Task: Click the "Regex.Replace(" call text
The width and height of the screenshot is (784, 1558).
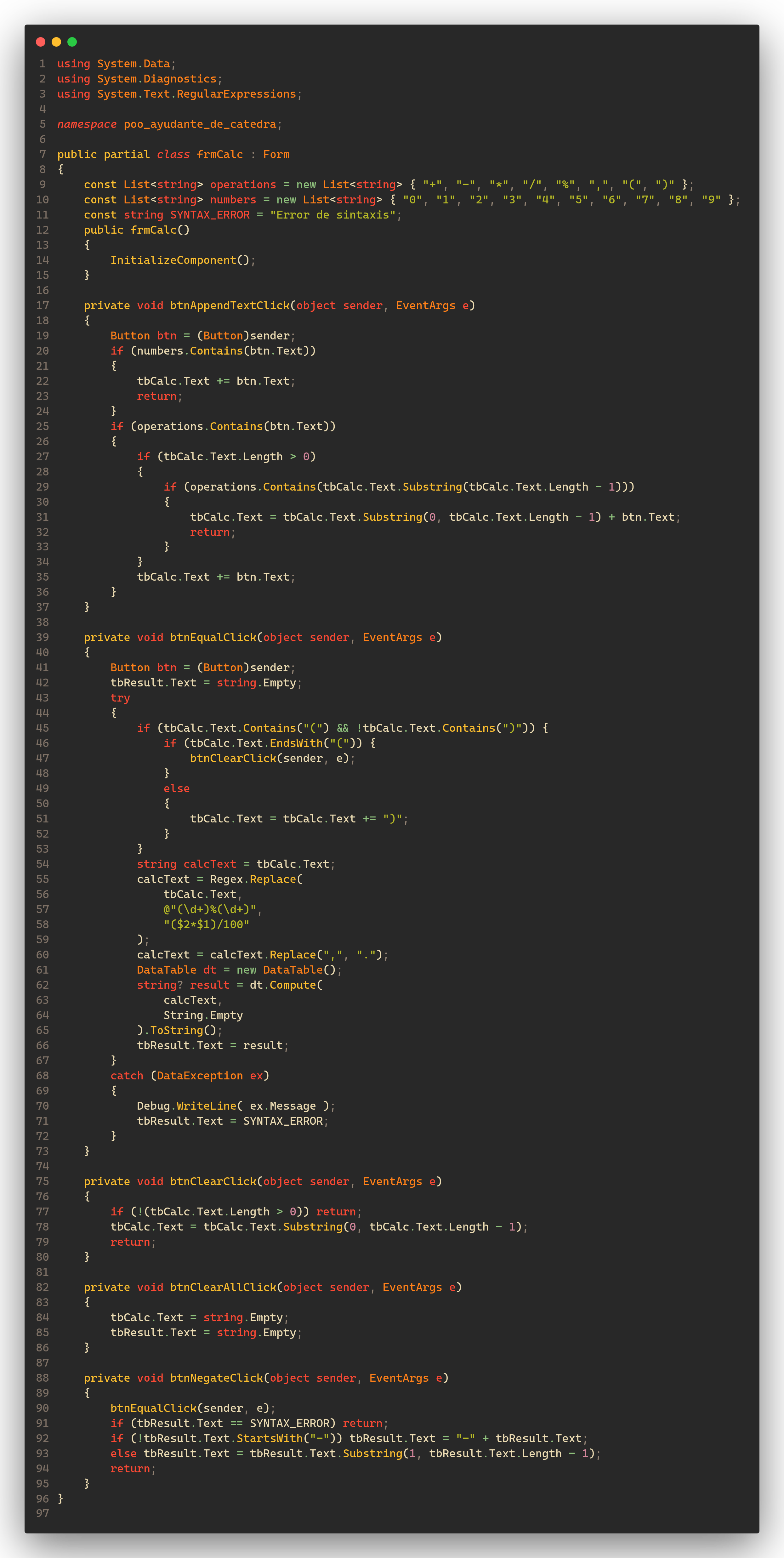Action: coord(257,879)
